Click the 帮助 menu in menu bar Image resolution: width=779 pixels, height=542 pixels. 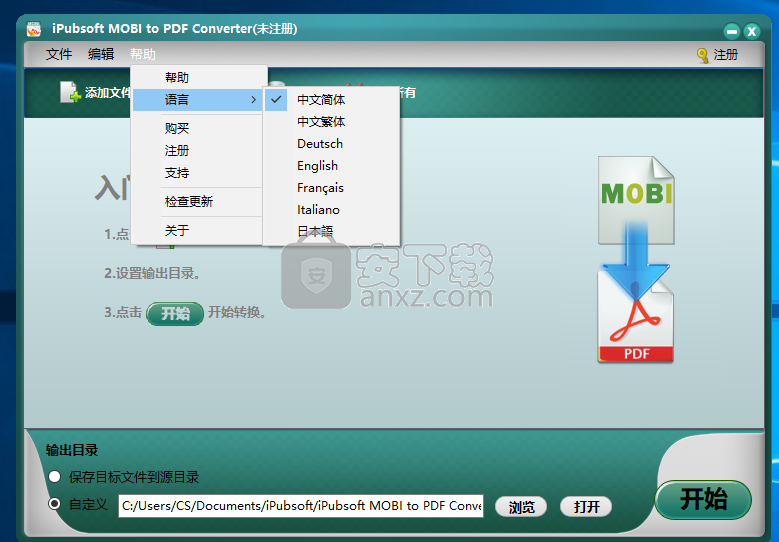pos(143,54)
